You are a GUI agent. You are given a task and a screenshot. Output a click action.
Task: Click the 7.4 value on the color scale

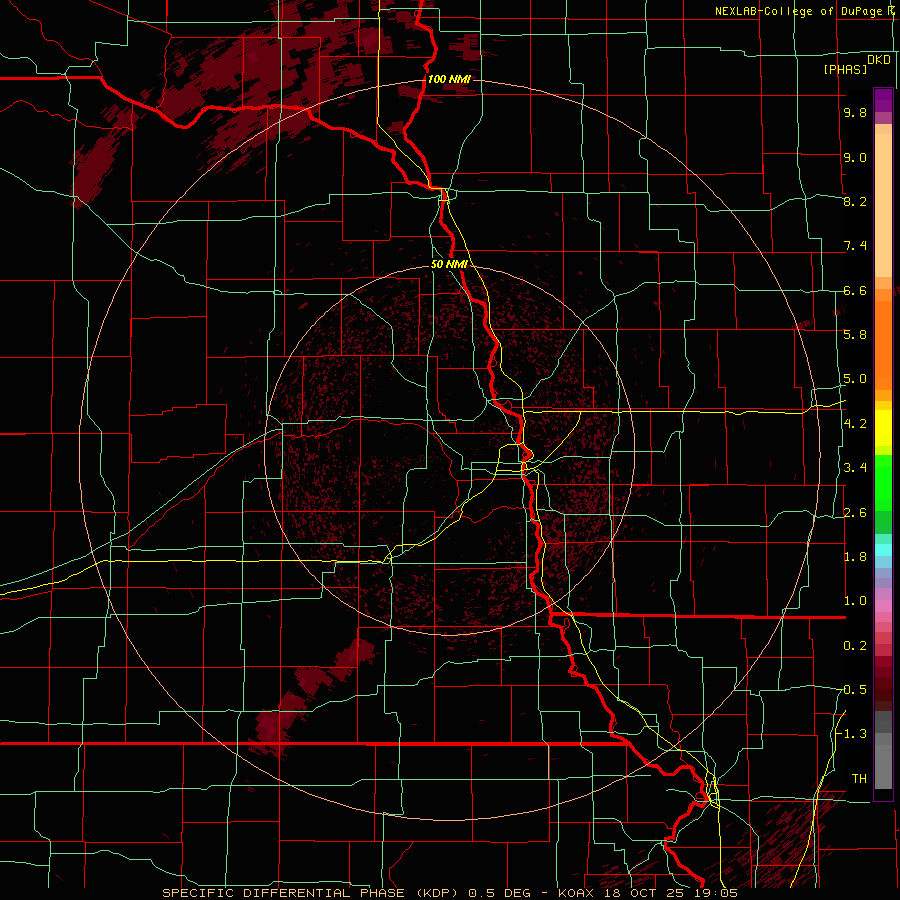(855, 246)
